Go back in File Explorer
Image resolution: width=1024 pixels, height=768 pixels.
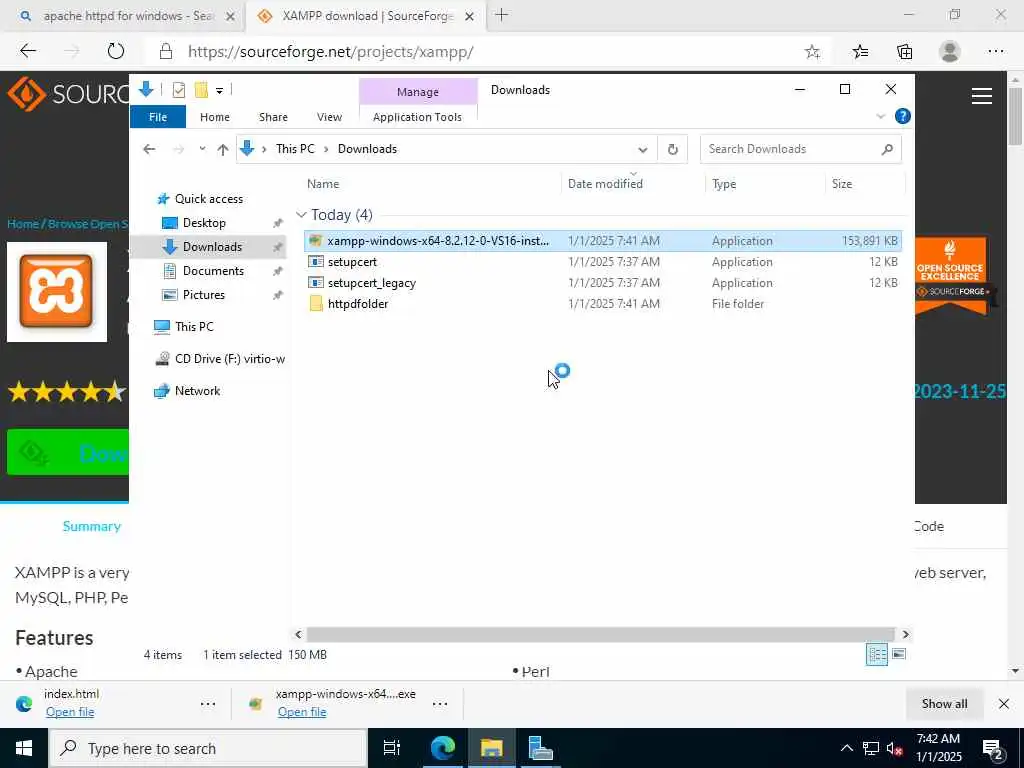tap(150, 149)
